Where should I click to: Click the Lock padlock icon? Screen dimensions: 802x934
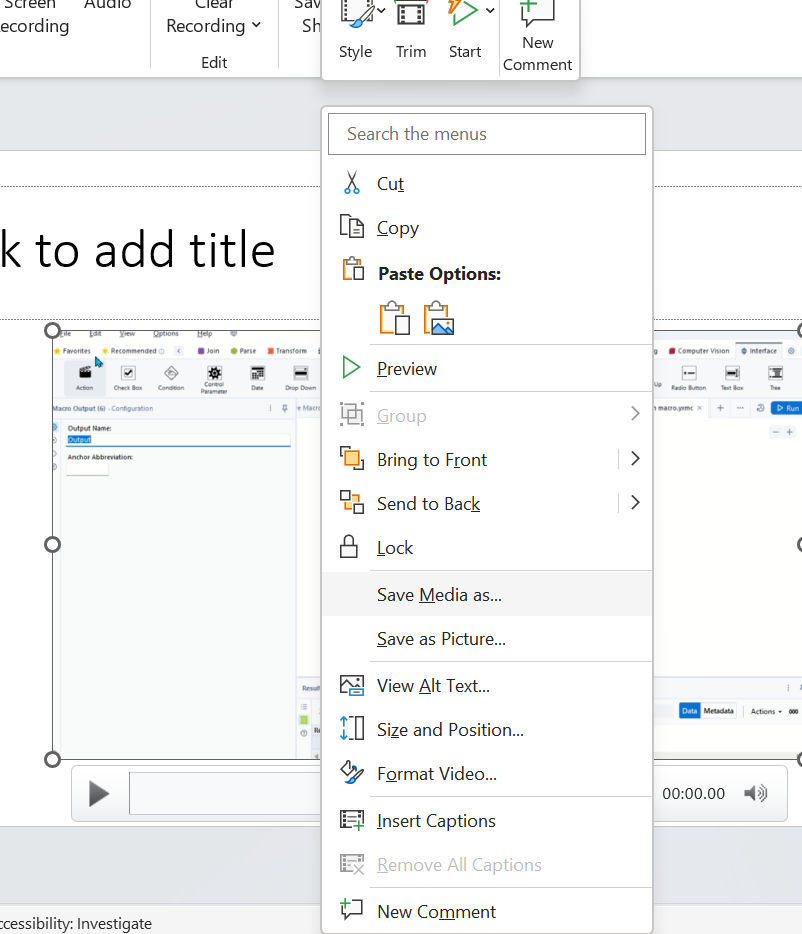click(349, 547)
